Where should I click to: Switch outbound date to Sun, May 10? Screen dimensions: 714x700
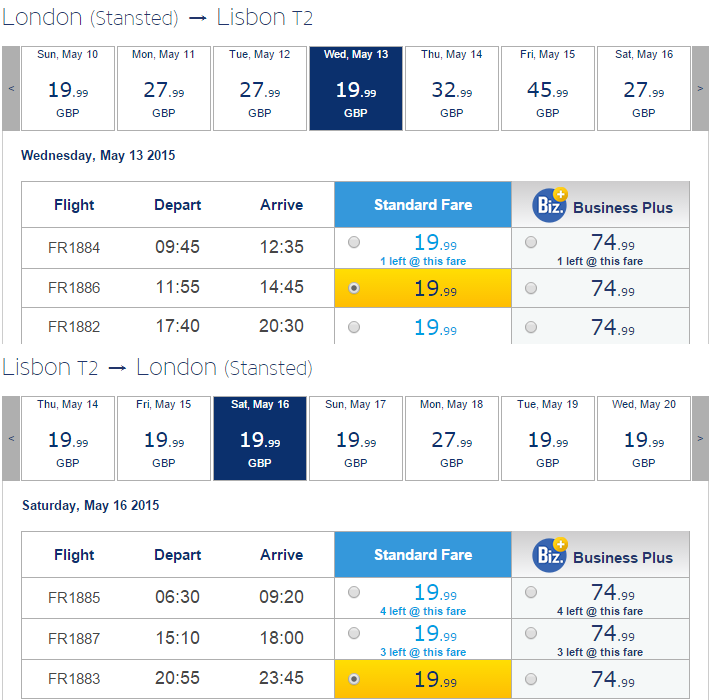pos(68,88)
